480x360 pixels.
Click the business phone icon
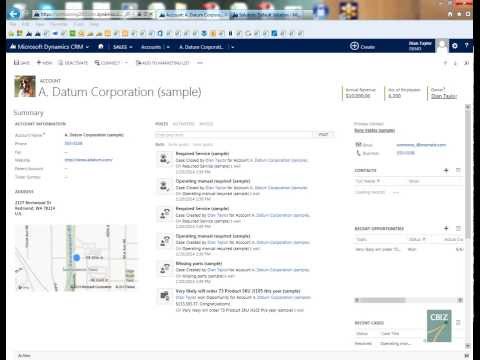358,153
